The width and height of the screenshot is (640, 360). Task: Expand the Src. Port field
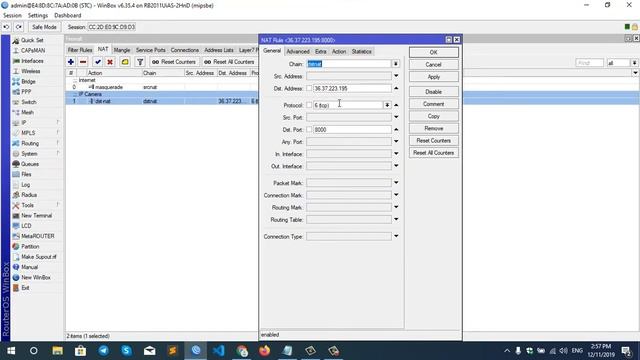coord(396,117)
